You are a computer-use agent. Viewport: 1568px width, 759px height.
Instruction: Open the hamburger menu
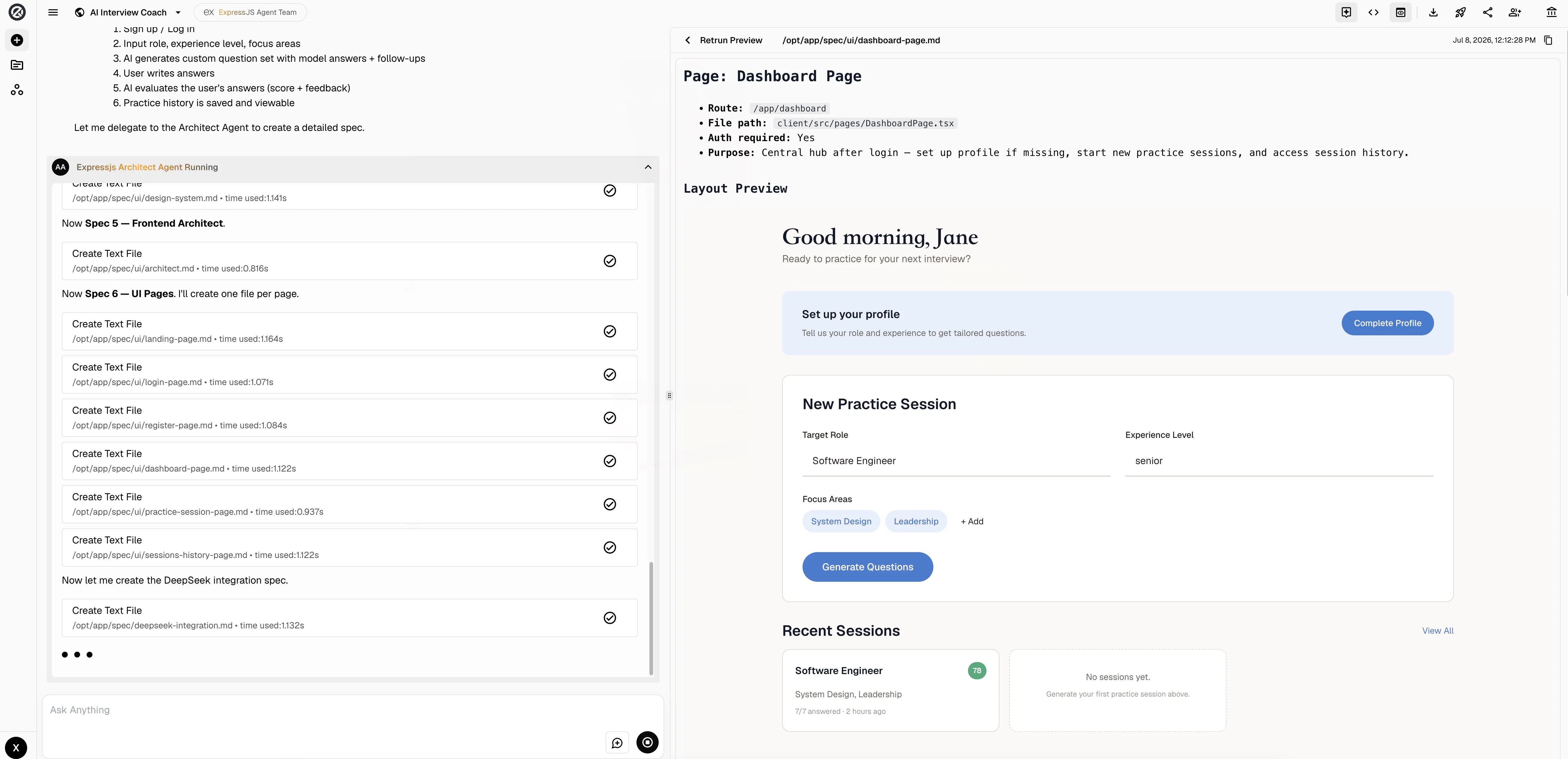point(53,12)
